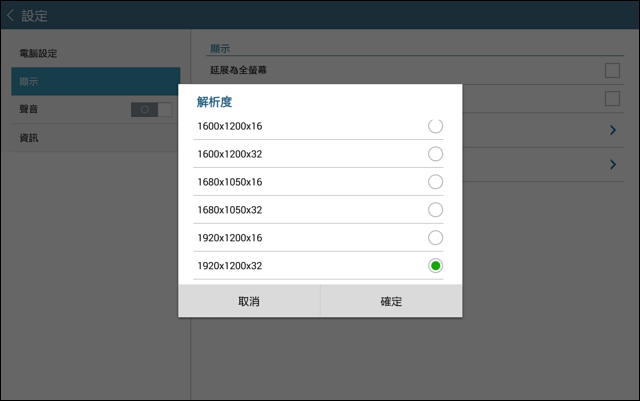640x401 pixels.
Task: Open the first chevron arrow row
Action: click(613, 130)
